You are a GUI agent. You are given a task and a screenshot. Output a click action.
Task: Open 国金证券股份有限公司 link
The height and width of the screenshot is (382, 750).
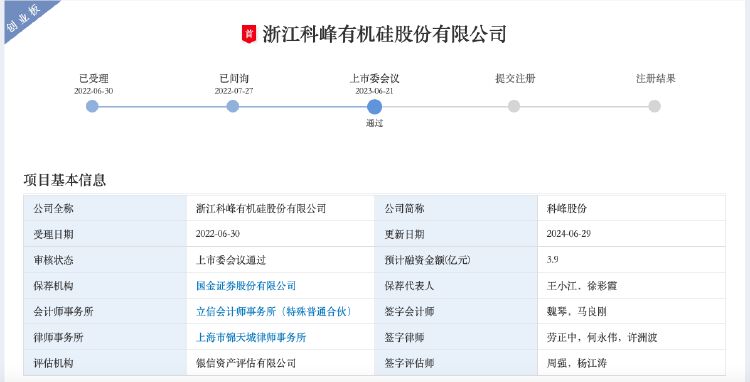click(246, 286)
